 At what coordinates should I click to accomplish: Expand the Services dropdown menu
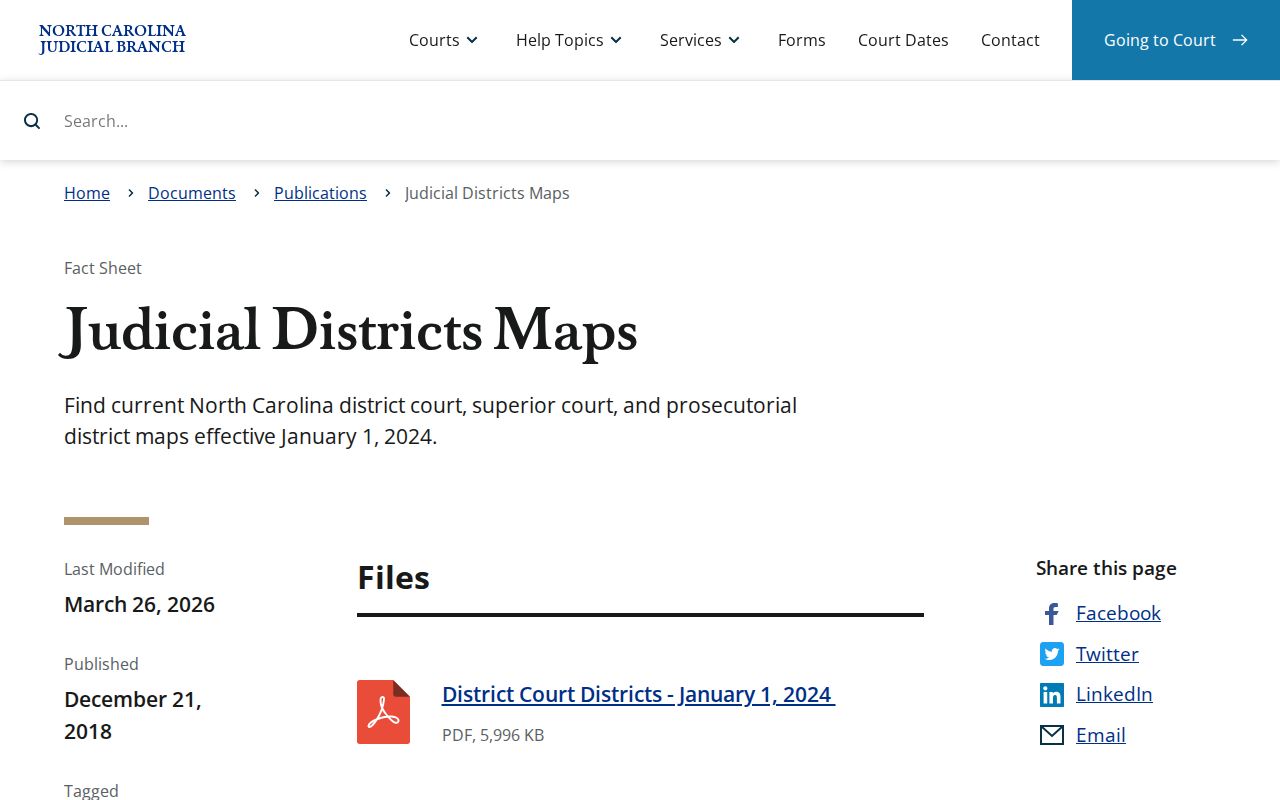[x=700, y=40]
